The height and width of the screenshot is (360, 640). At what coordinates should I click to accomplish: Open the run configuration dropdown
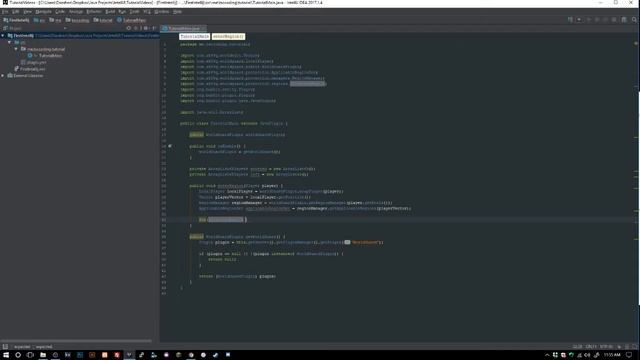(579, 20)
